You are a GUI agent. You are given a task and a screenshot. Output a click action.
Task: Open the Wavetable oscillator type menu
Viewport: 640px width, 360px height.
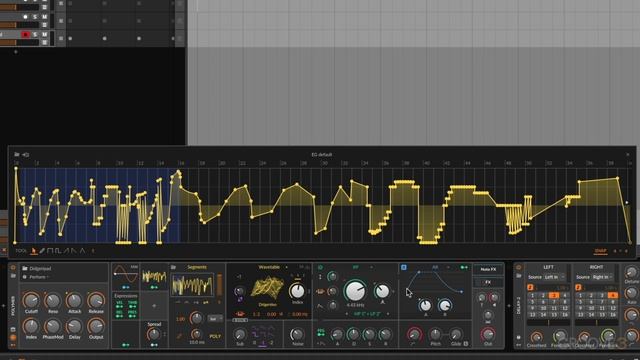(x=271, y=267)
